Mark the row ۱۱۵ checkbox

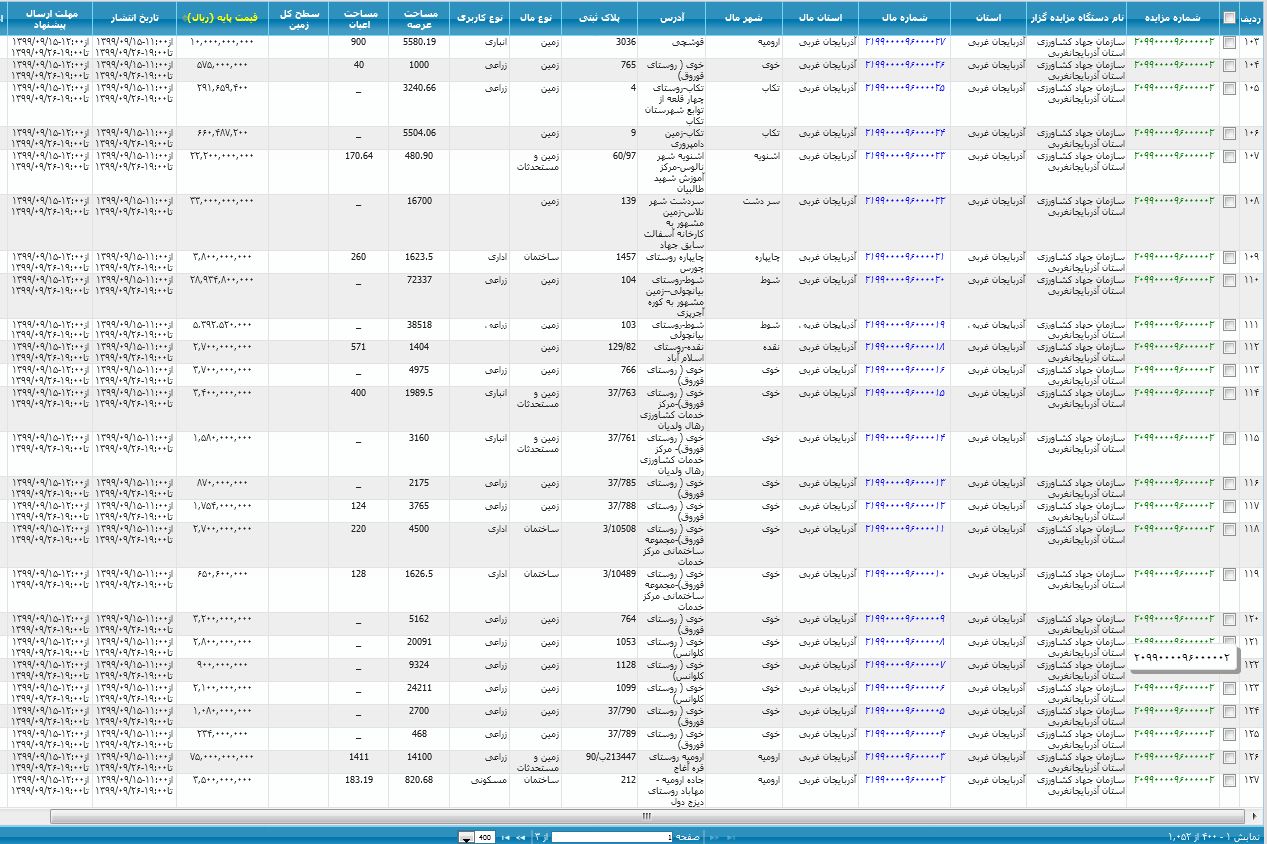1228,438
